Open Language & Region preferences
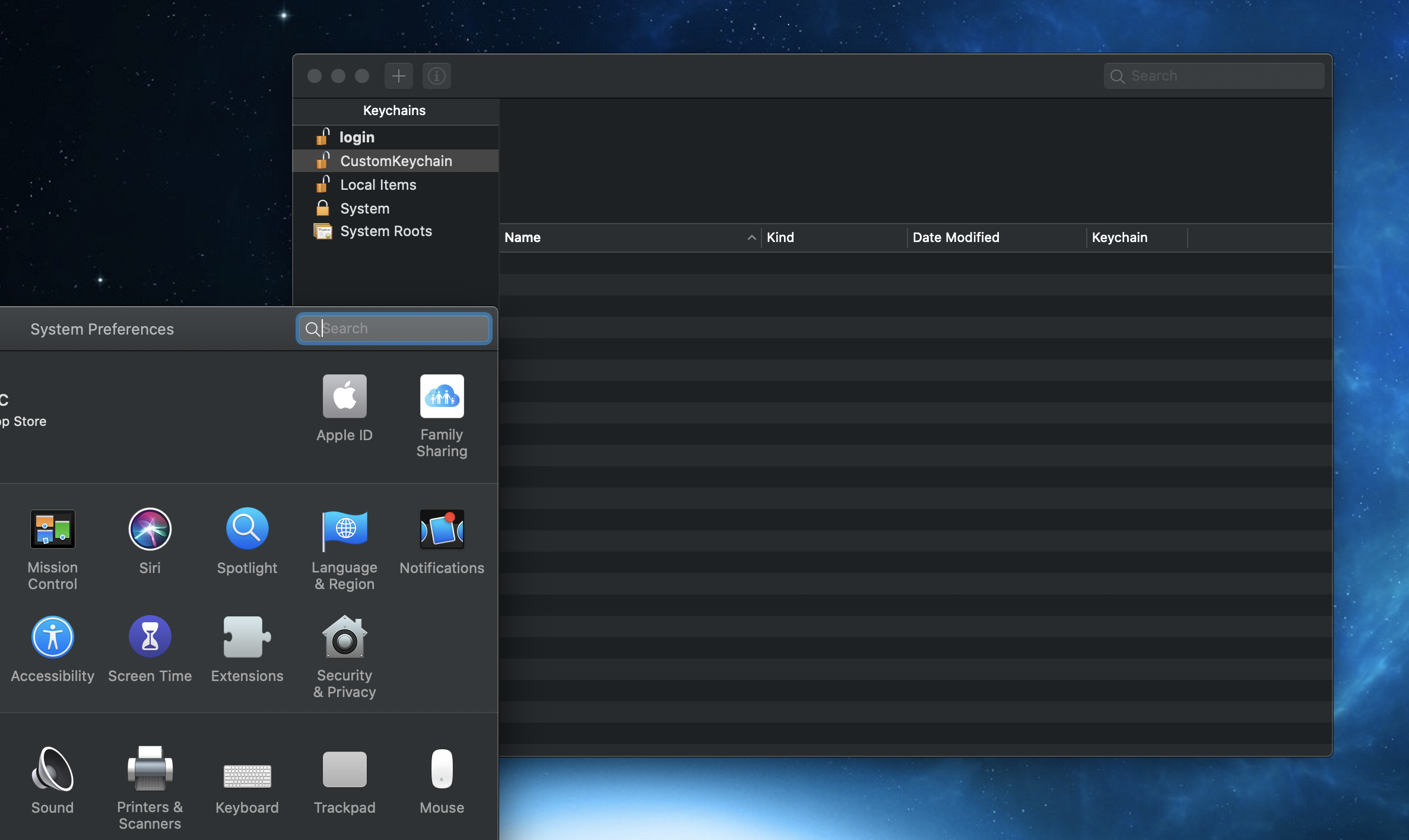The width and height of the screenshot is (1409, 840). pos(344,529)
